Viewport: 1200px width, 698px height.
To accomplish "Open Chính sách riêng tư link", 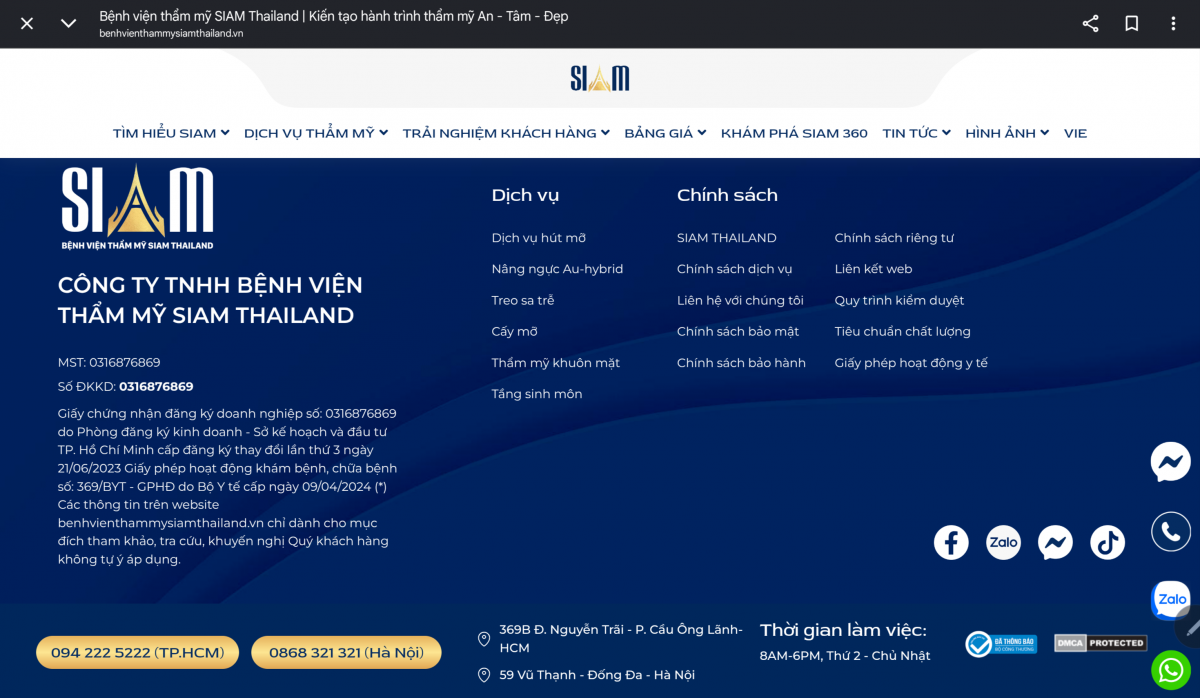I will [x=894, y=238].
